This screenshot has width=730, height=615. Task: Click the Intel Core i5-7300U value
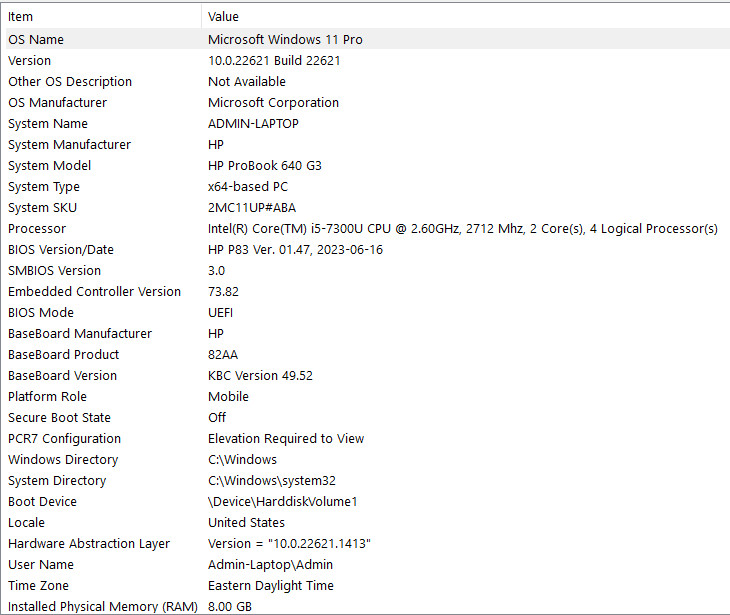(x=463, y=229)
